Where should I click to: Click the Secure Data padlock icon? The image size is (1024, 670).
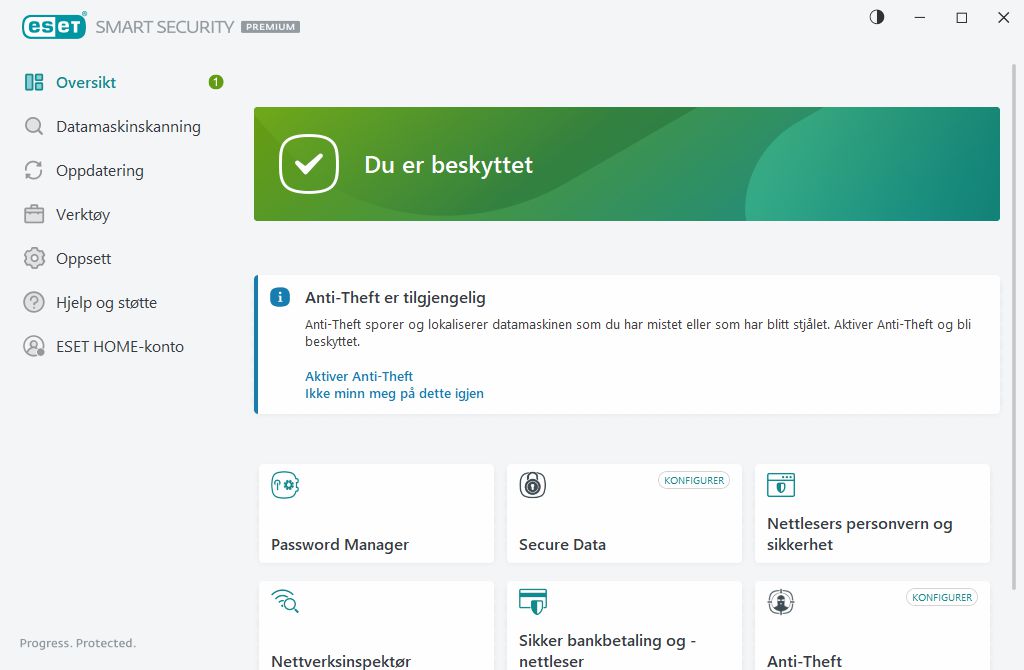(x=533, y=486)
